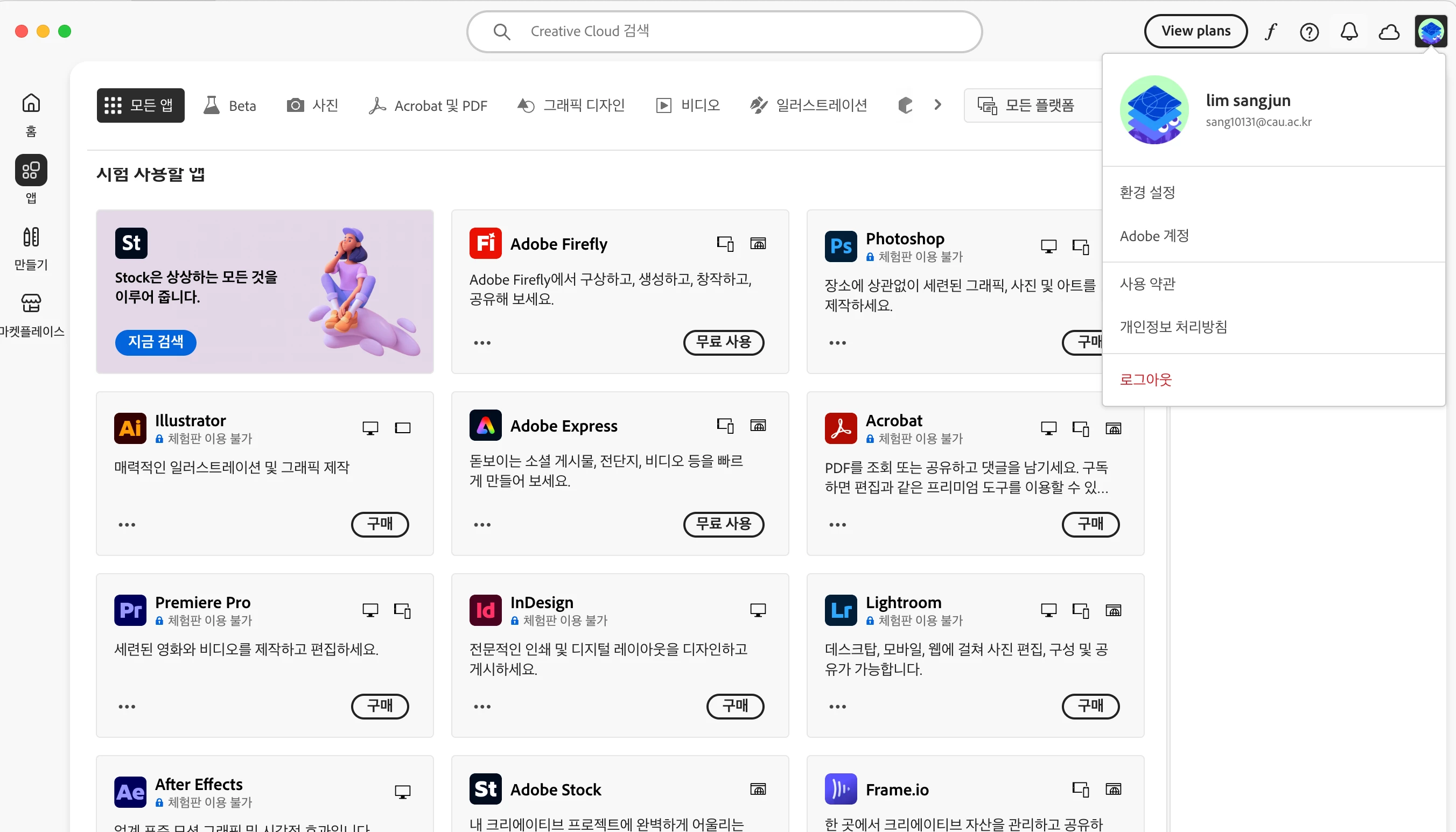Open the three-dot menu on Adobe Express card
Image resolution: width=1456 pixels, height=832 pixels.
pyautogui.click(x=482, y=525)
